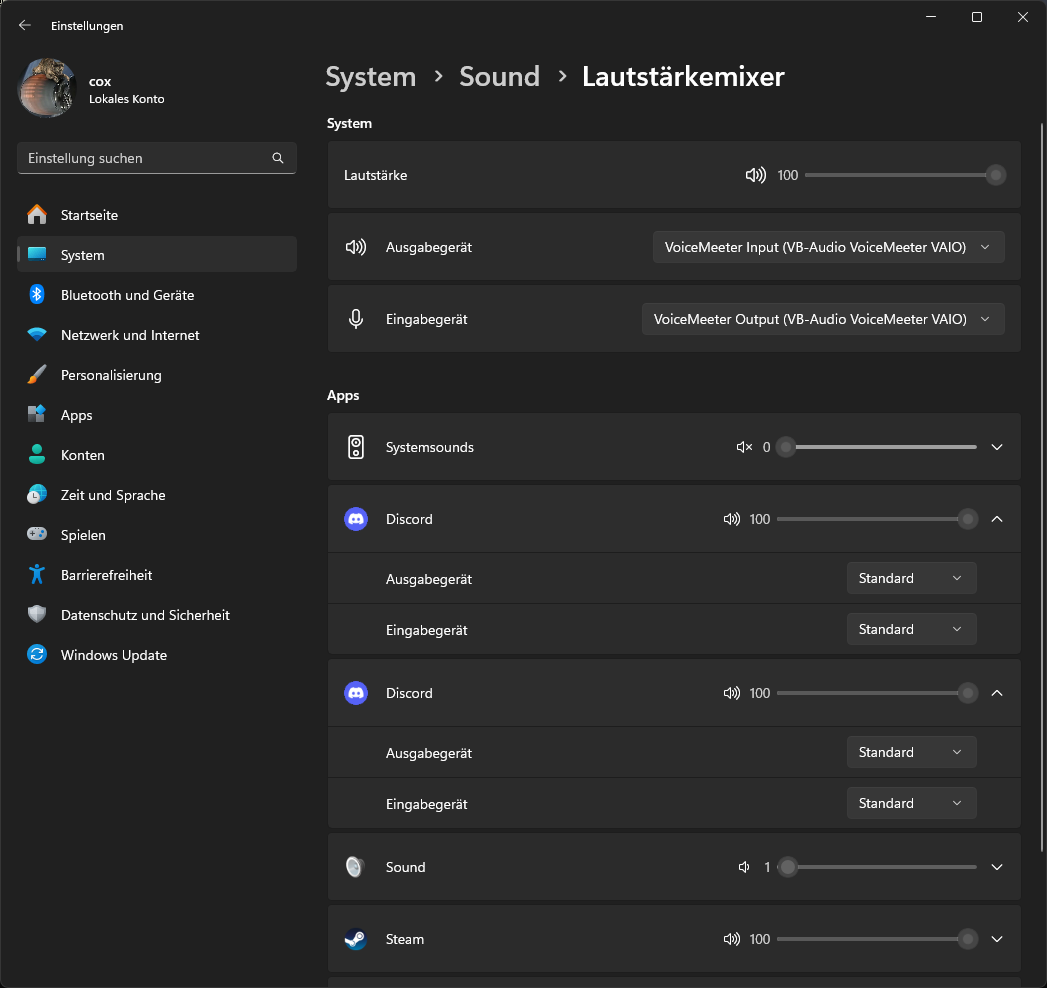Open the system Eingabegerät dropdown
The height and width of the screenshot is (988, 1047).
pos(823,319)
